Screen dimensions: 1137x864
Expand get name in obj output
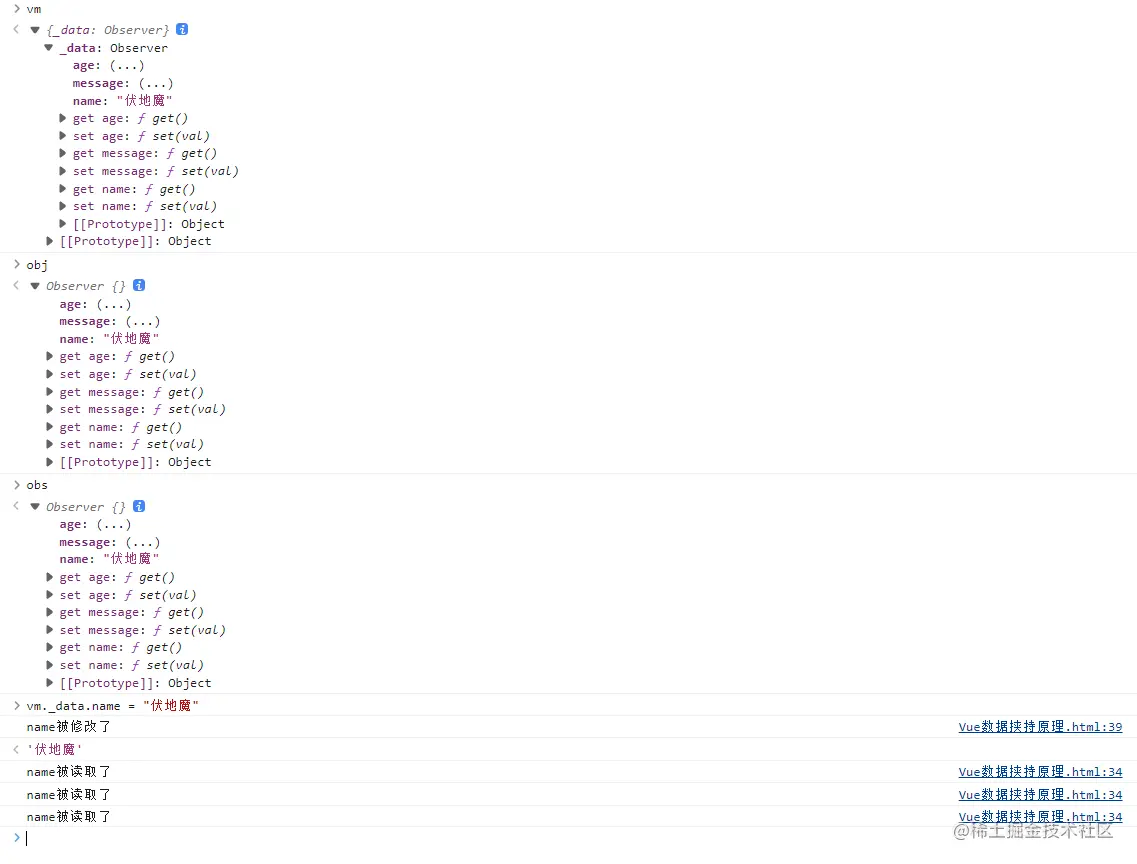49,427
